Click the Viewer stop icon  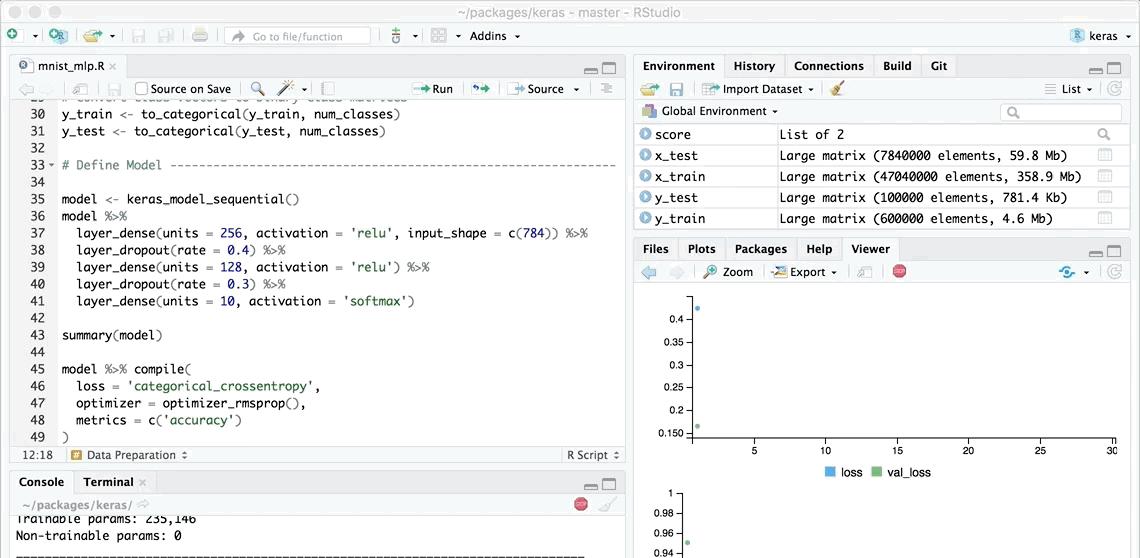(x=899, y=271)
